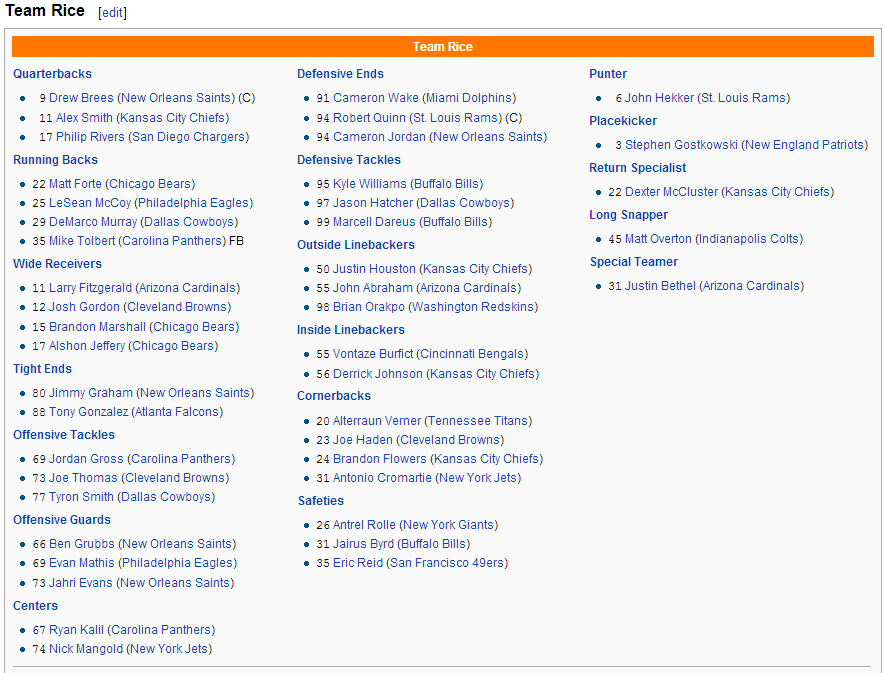
Task: Open Jahri Evans player link
Action: pos(81,583)
